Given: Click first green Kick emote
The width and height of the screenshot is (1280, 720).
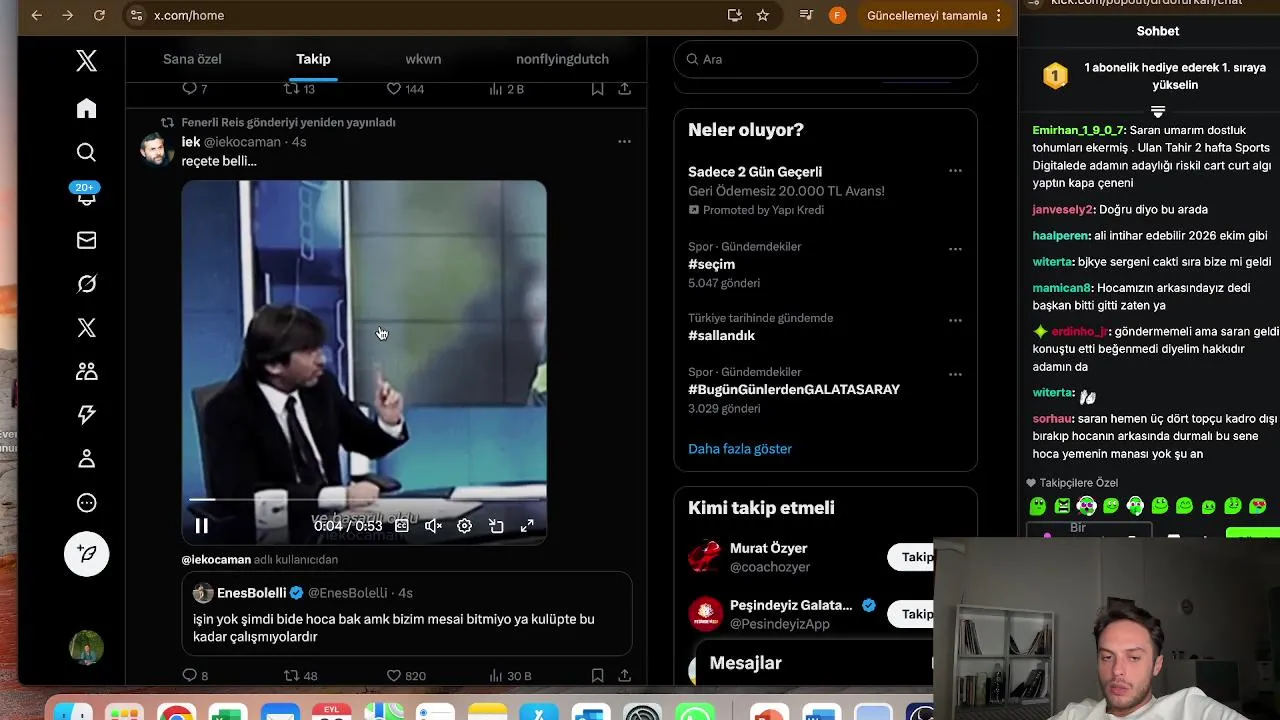Looking at the screenshot, I should tap(1038, 506).
